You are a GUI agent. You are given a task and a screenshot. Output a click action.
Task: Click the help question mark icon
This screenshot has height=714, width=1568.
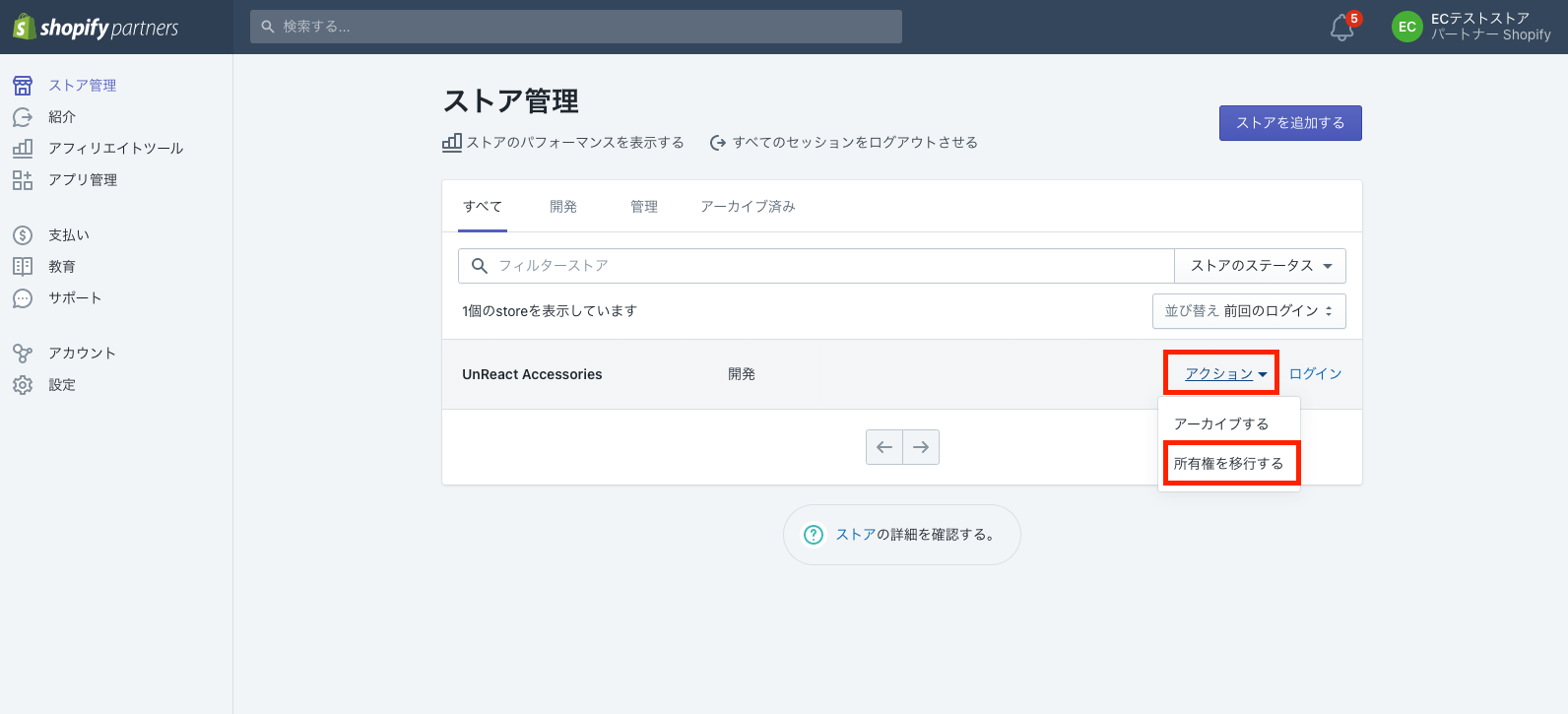tap(814, 535)
